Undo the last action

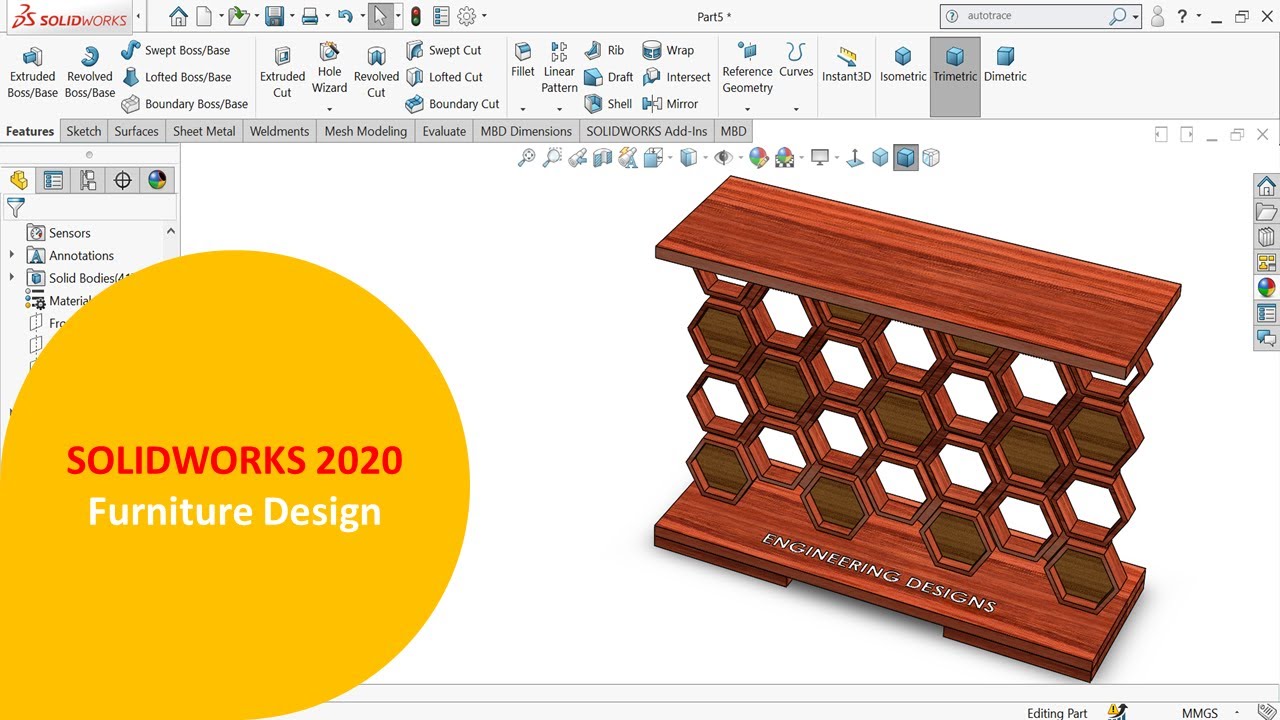tap(344, 16)
